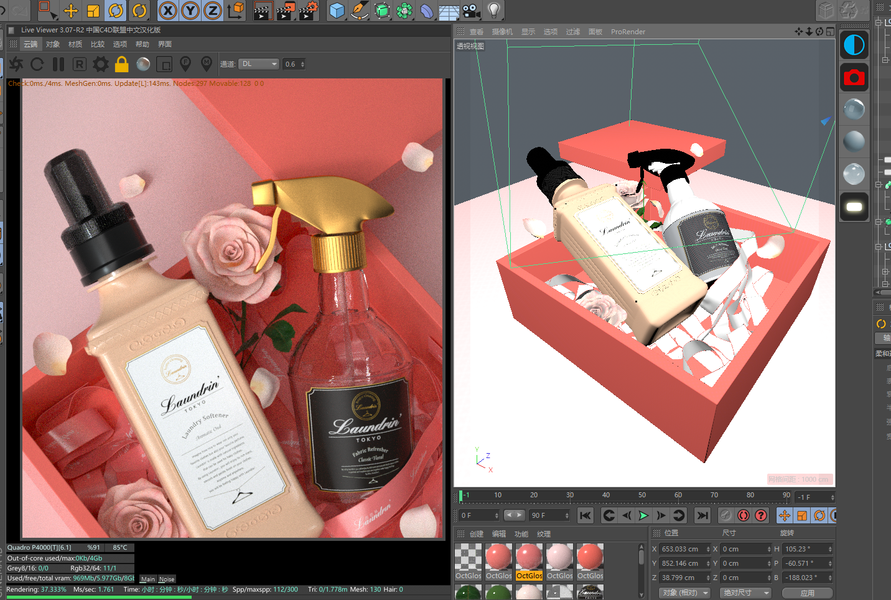This screenshot has width=891, height=600.
Task: Toggle render region R button
Action: click(80, 64)
